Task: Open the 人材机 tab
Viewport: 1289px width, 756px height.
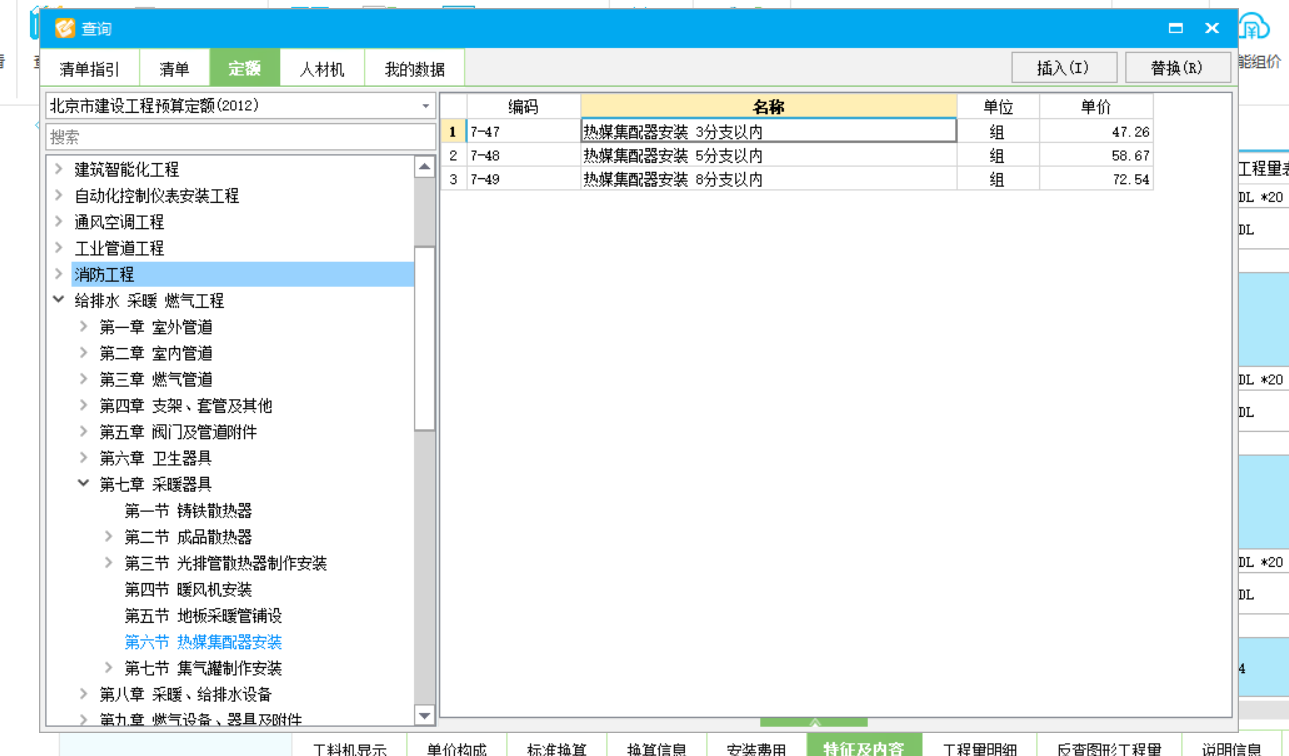Action: [x=322, y=69]
